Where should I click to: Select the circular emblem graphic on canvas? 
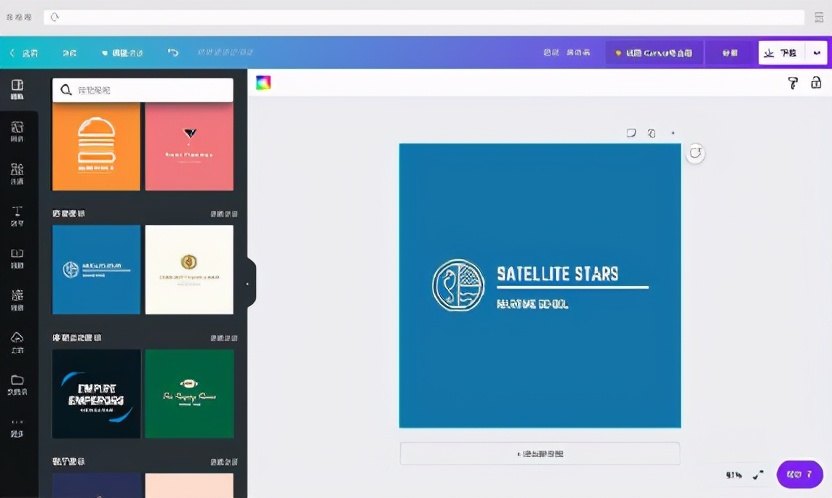458,285
